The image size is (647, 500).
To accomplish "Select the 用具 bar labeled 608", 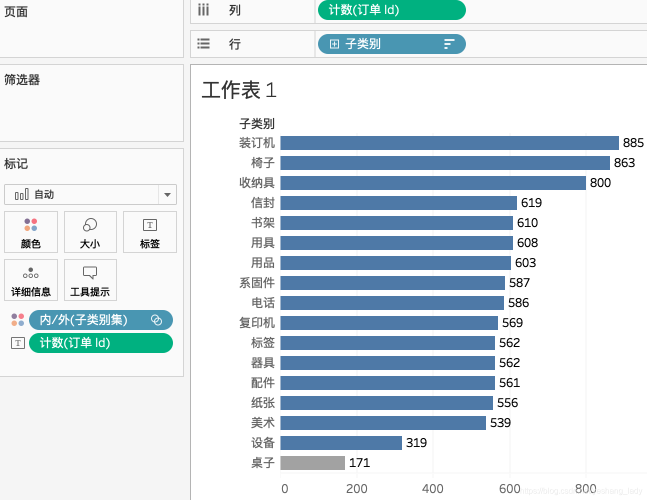I will click(397, 243).
